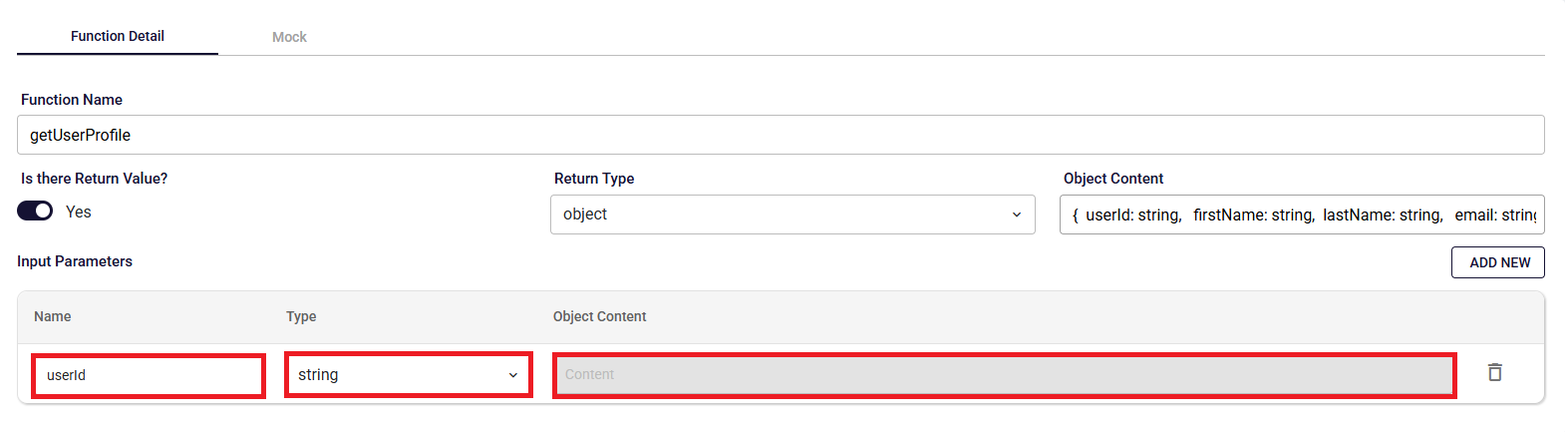Click the Input Parameters section label
The width and height of the screenshot is (1568, 432).
(75, 261)
